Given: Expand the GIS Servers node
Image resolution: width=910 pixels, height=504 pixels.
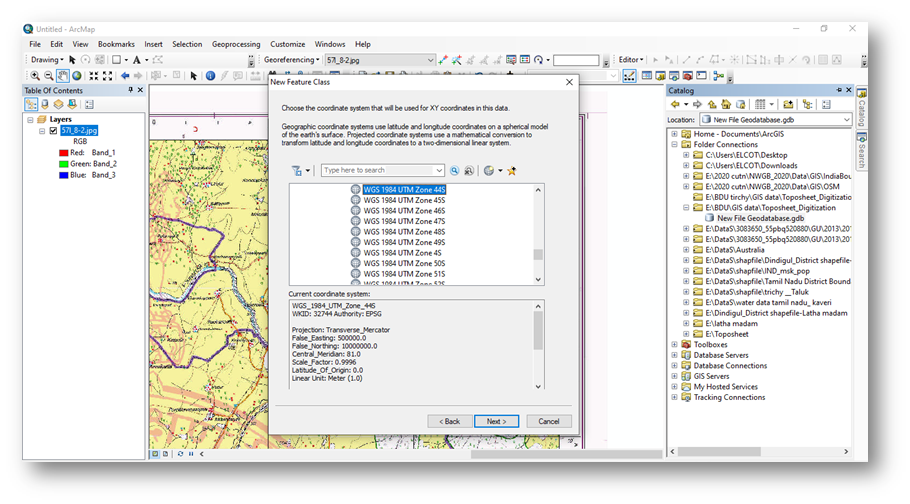Looking at the screenshot, I should click(674, 376).
